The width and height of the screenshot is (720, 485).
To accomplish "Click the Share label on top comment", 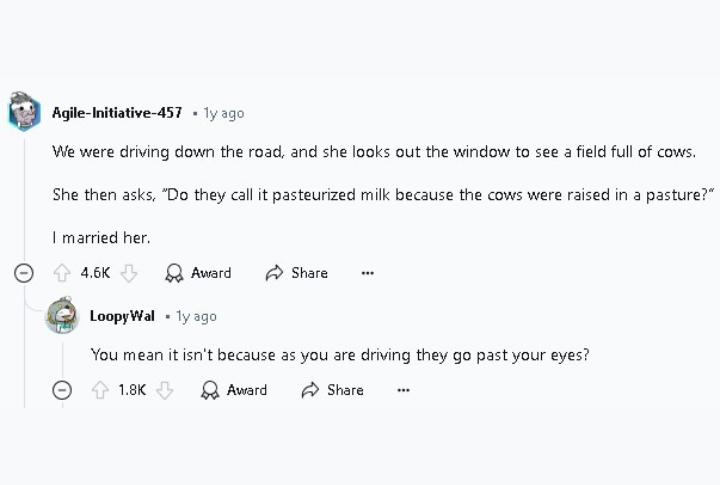I will (309, 273).
